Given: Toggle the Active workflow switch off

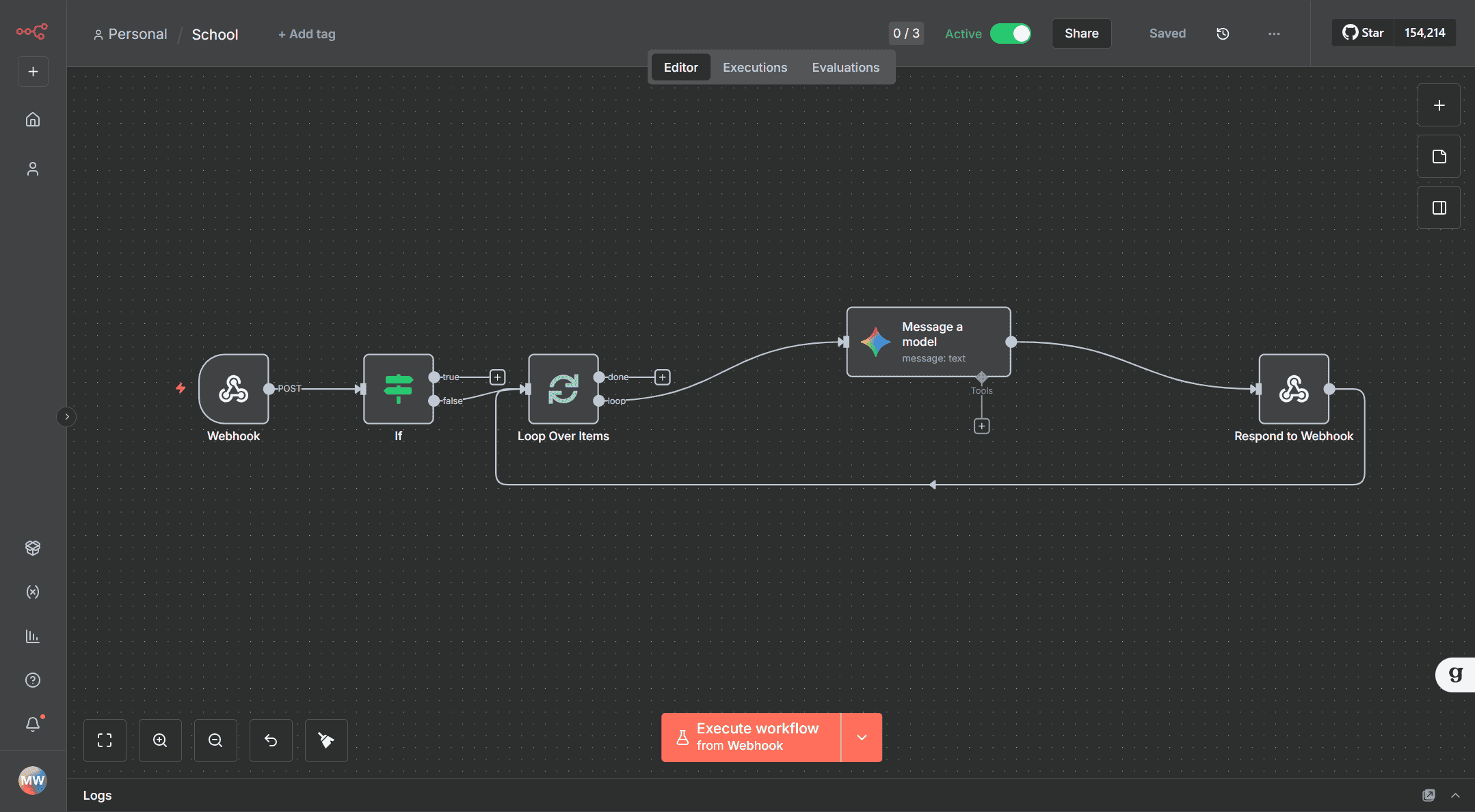Looking at the screenshot, I should 1010,33.
